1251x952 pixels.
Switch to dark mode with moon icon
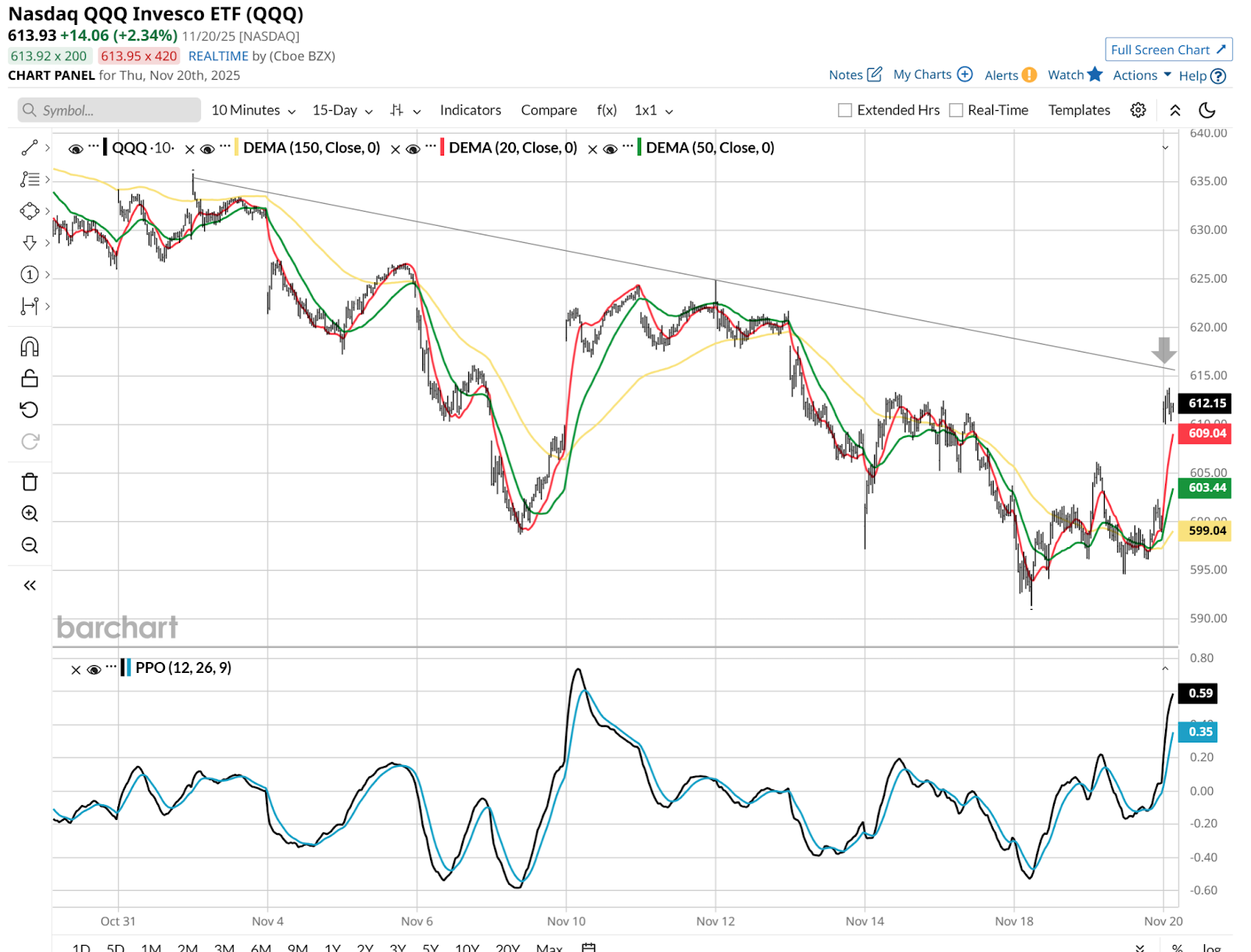pyautogui.click(x=1207, y=110)
